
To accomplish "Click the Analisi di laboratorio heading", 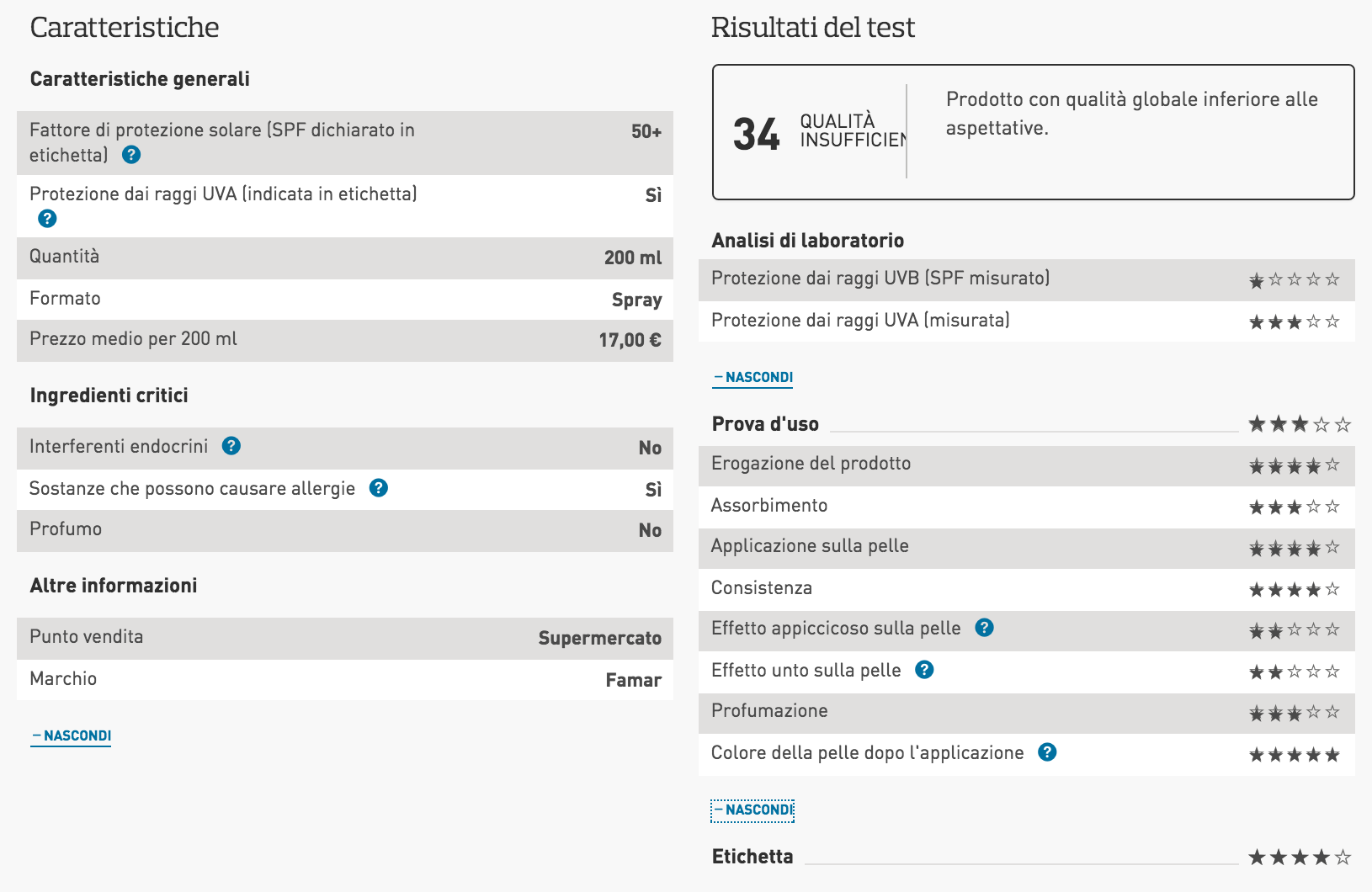I will [808, 241].
